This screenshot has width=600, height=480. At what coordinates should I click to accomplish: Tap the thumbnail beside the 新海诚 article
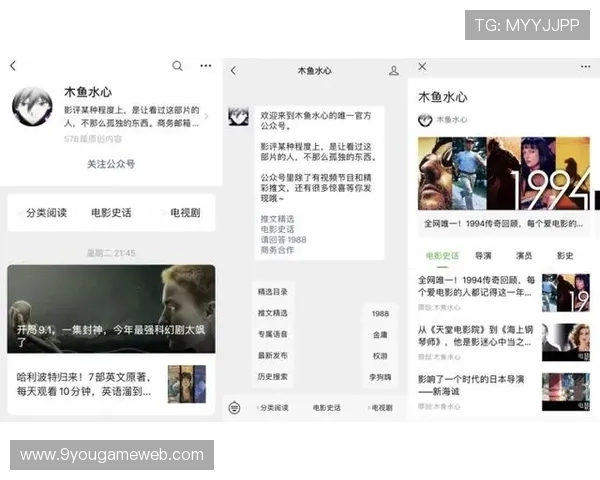(x=566, y=392)
